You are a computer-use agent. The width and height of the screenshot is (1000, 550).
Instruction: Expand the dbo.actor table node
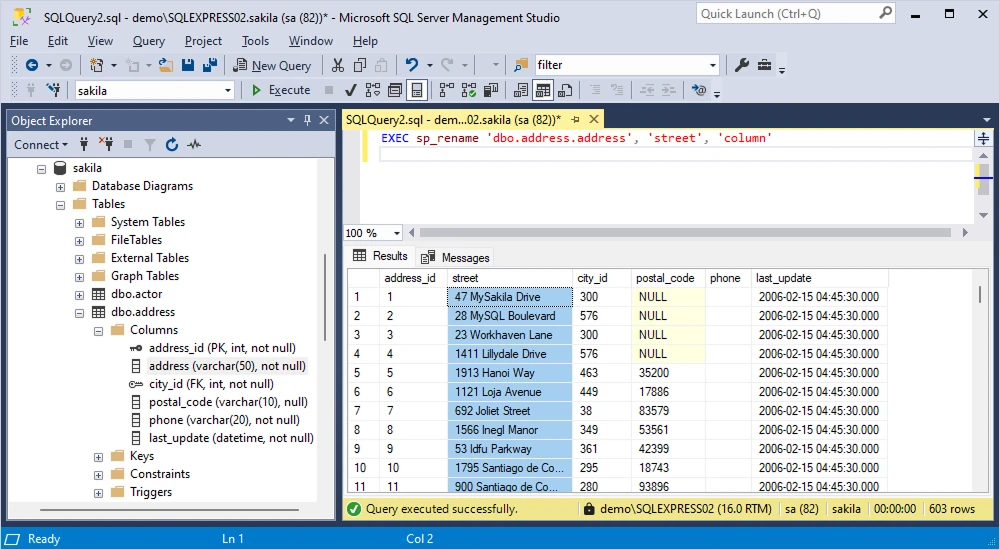click(x=79, y=295)
